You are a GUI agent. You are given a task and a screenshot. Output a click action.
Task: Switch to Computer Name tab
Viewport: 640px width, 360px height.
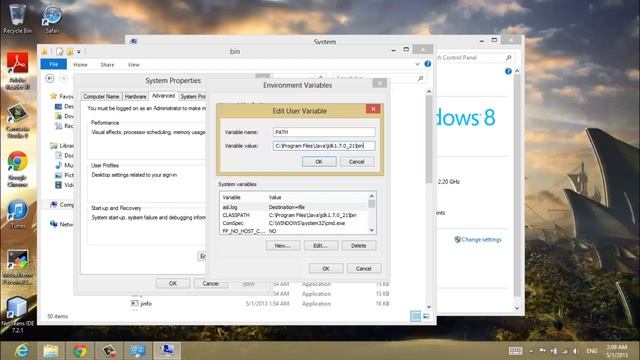pyautogui.click(x=101, y=96)
